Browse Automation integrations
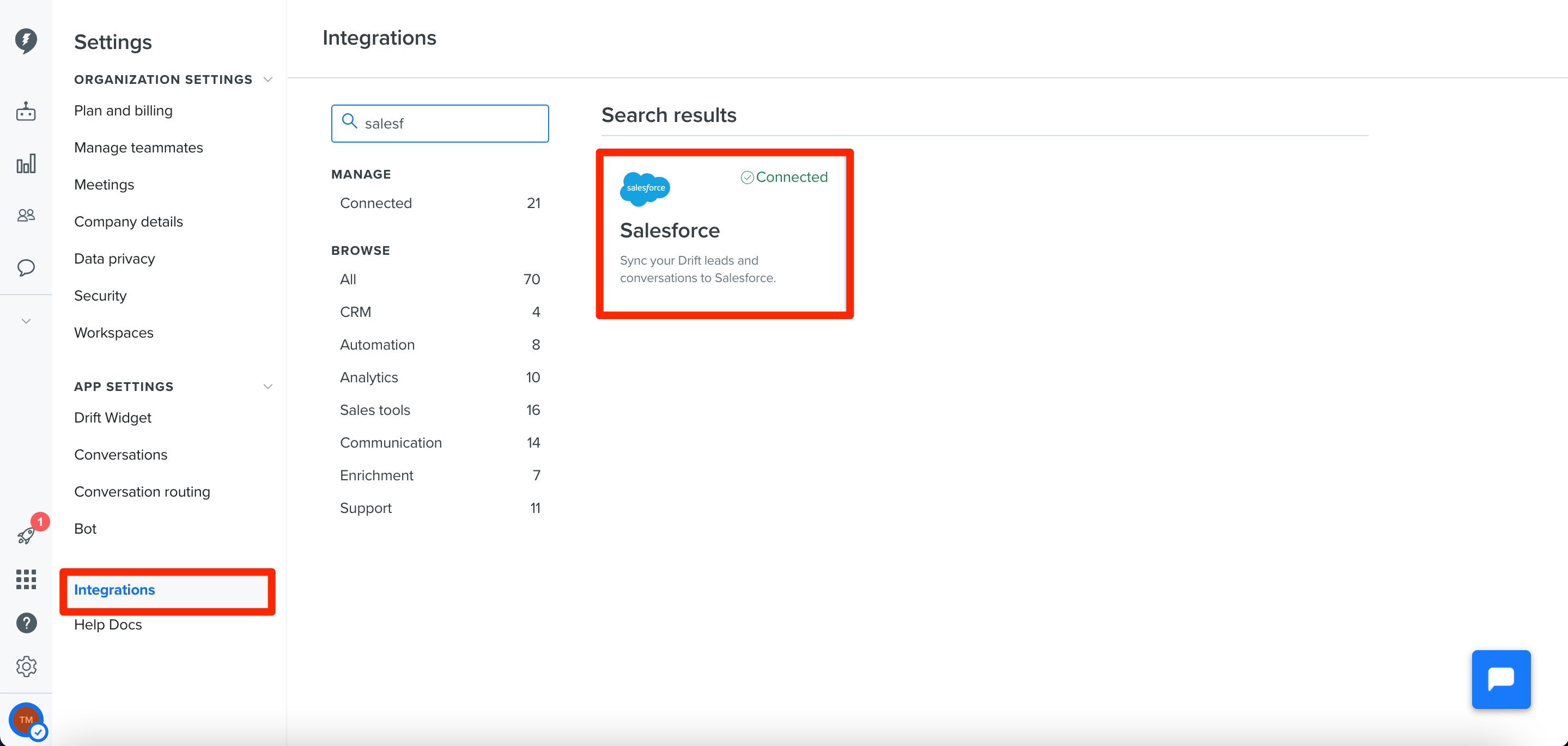This screenshot has height=746, width=1568. pos(440,345)
